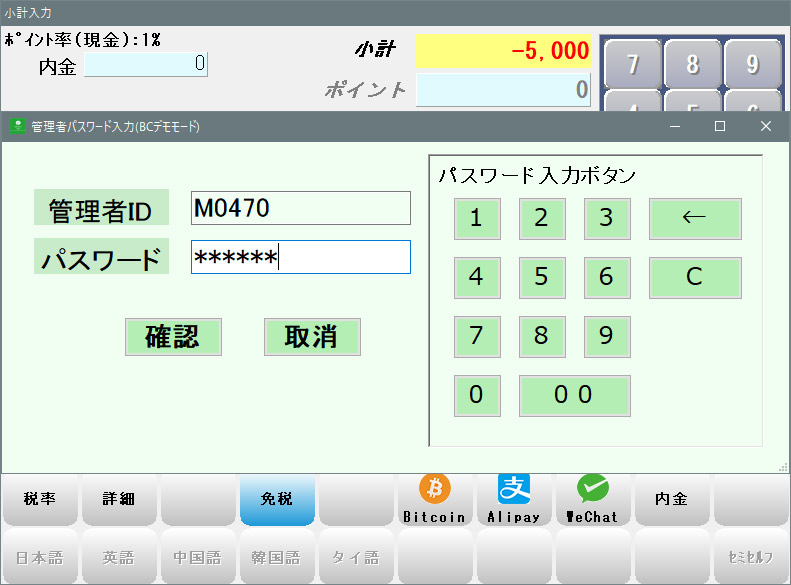This screenshot has width=791, height=585.
Task: Open the 税率 tax rate button
Action: coord(40,499)
